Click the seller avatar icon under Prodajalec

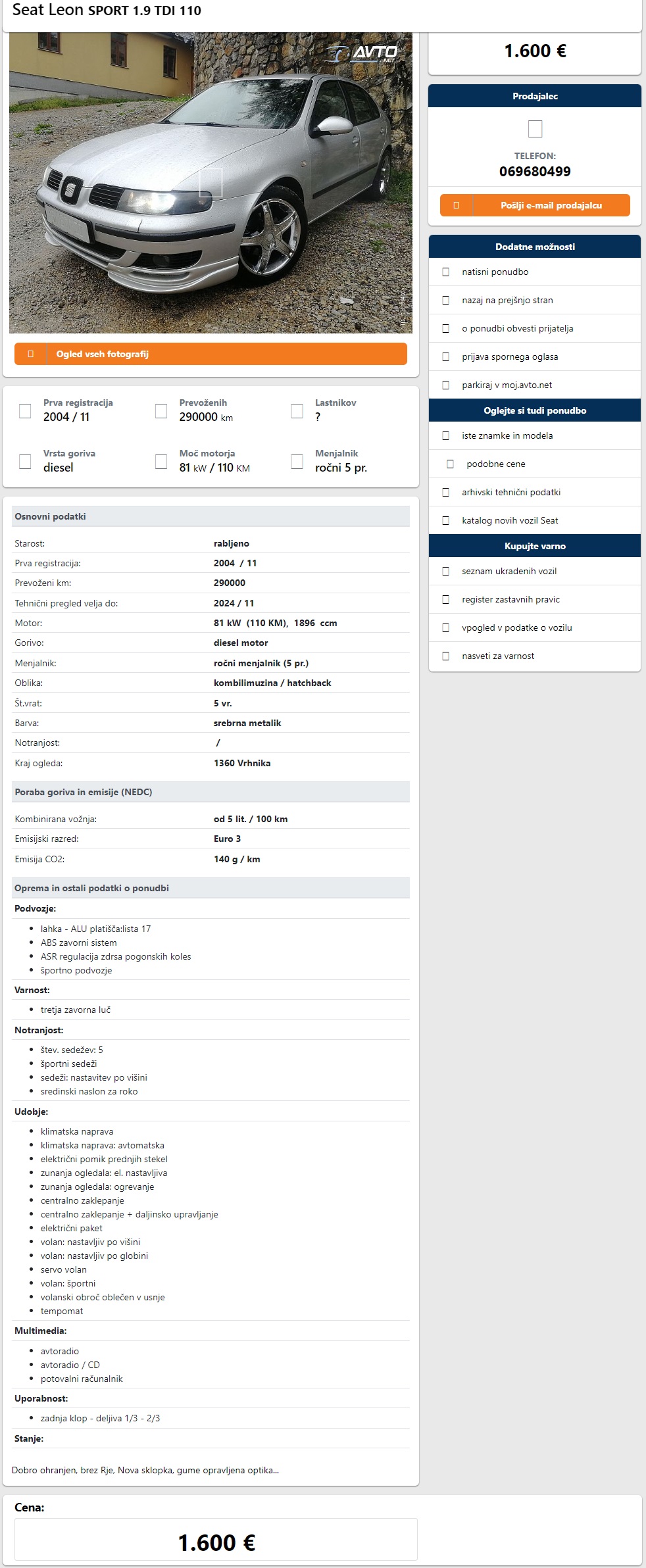pos(535,129)
